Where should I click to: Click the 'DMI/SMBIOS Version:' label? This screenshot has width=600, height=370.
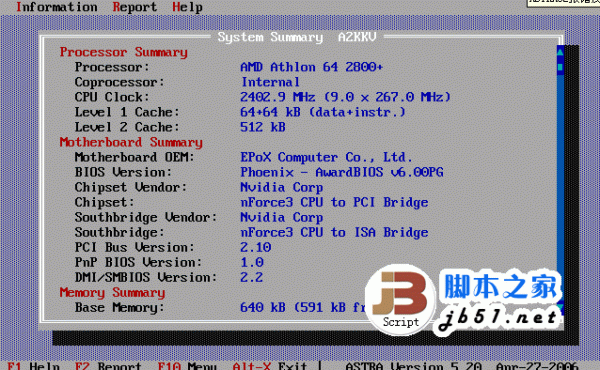[146, 277]
